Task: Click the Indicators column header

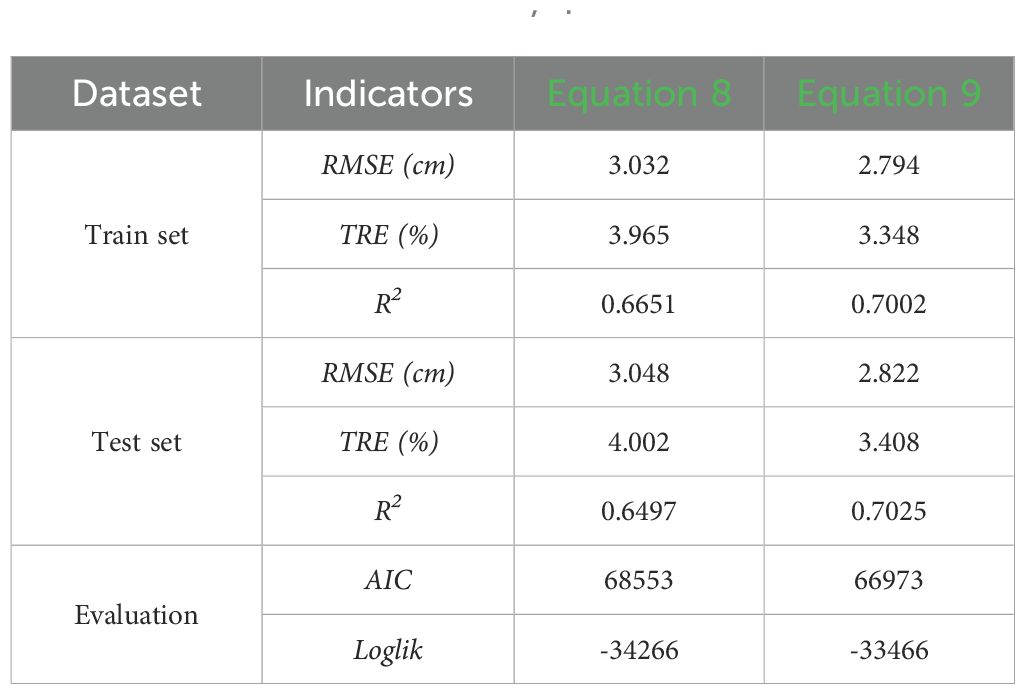Action: point(388,94)
